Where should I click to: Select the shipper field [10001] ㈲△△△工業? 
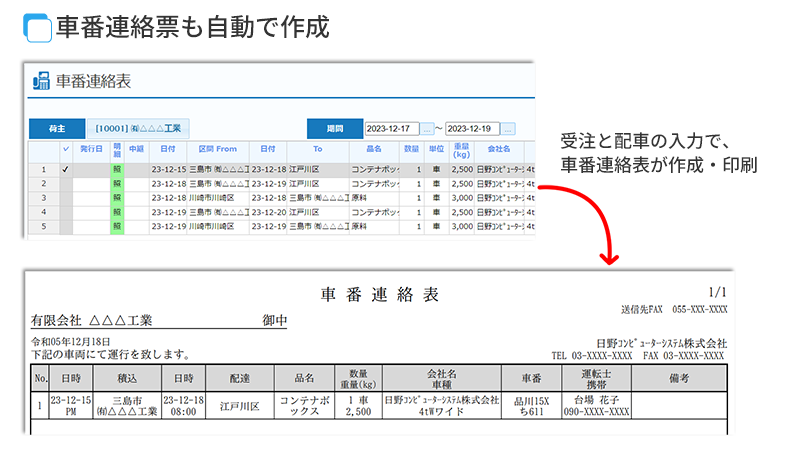(x=138, y=129)
